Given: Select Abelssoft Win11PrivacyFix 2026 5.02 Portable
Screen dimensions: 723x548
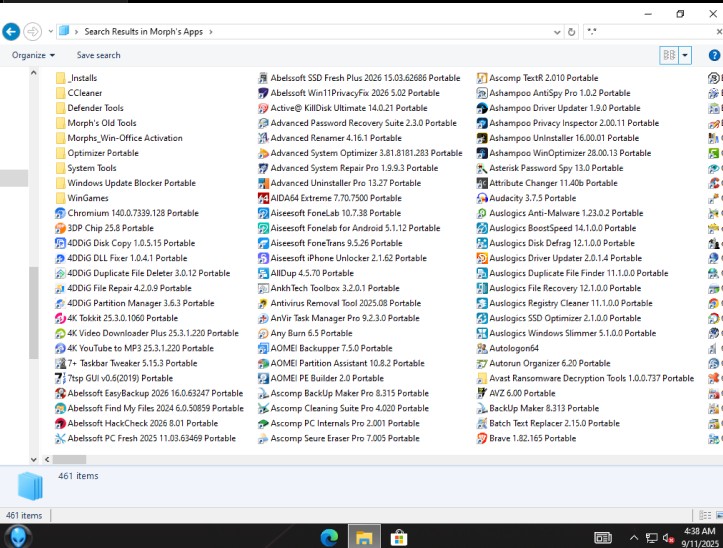Looking at the screenshot, I should click(355, 93).
